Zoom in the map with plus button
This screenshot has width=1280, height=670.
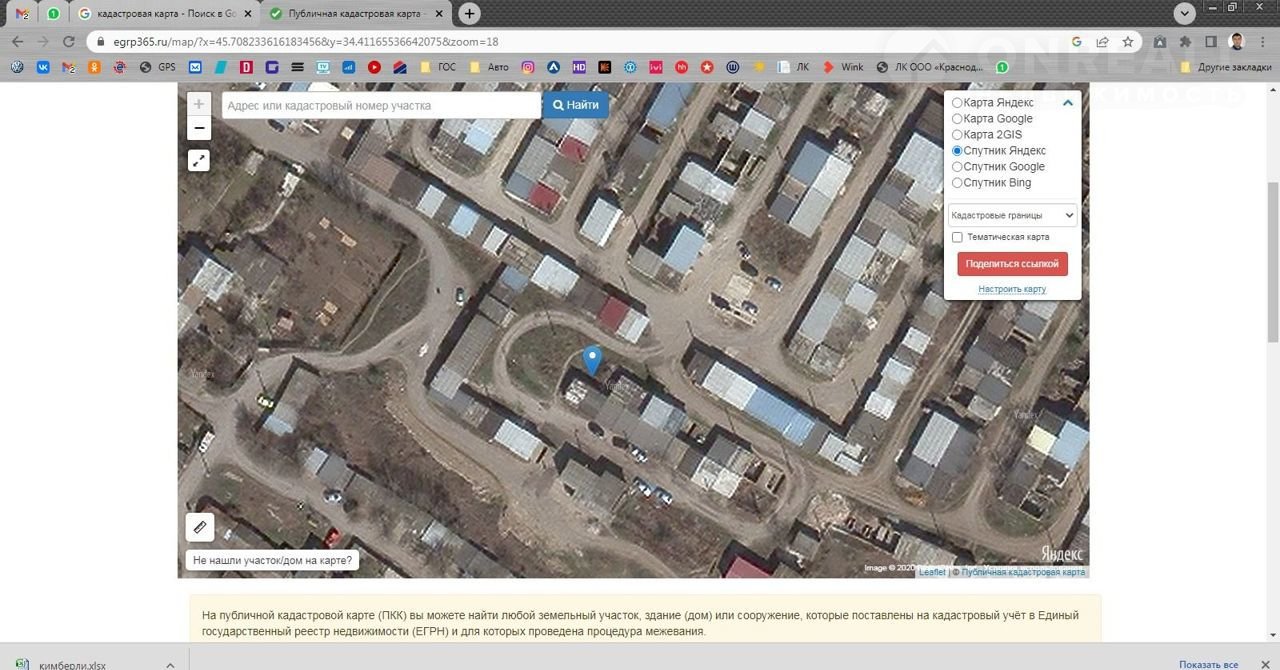[x=199, y=104]
